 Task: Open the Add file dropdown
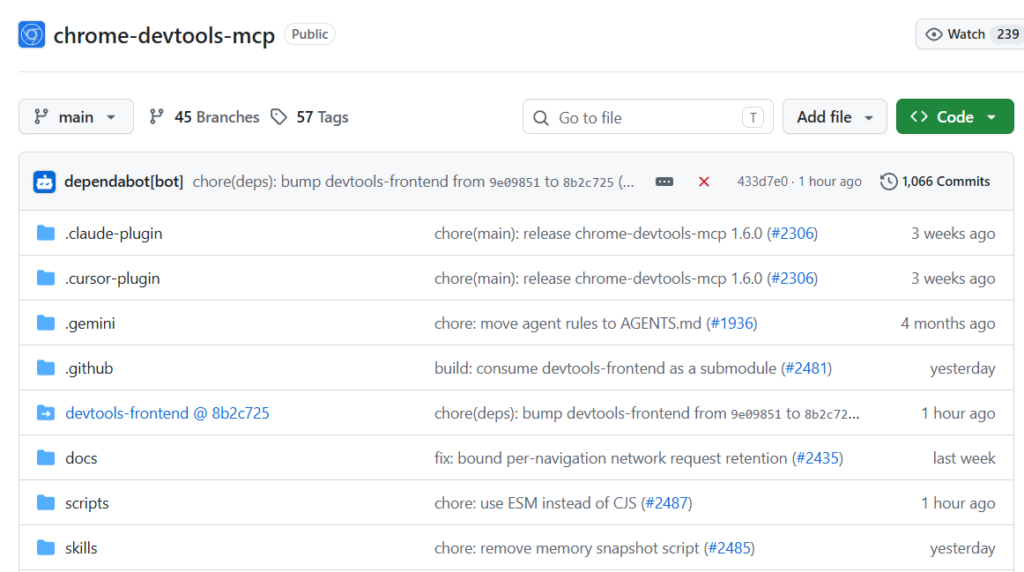click(x=835, y=117)
